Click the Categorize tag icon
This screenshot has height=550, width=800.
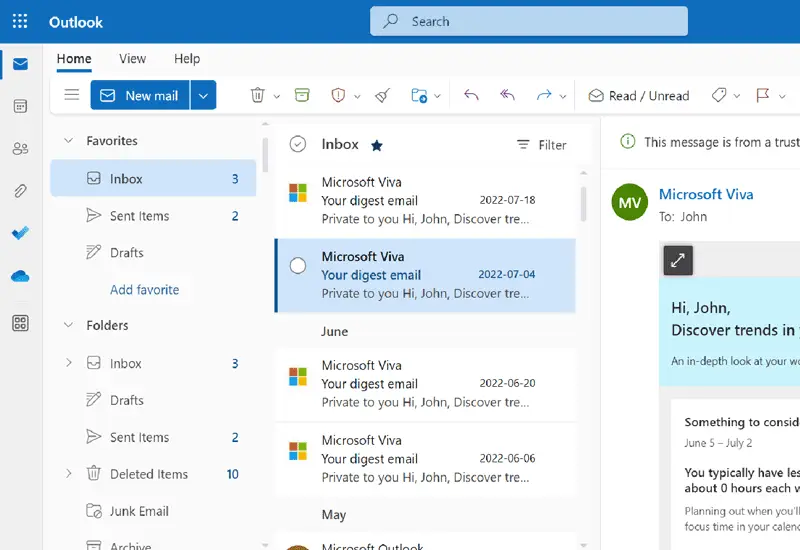point(719,95)
